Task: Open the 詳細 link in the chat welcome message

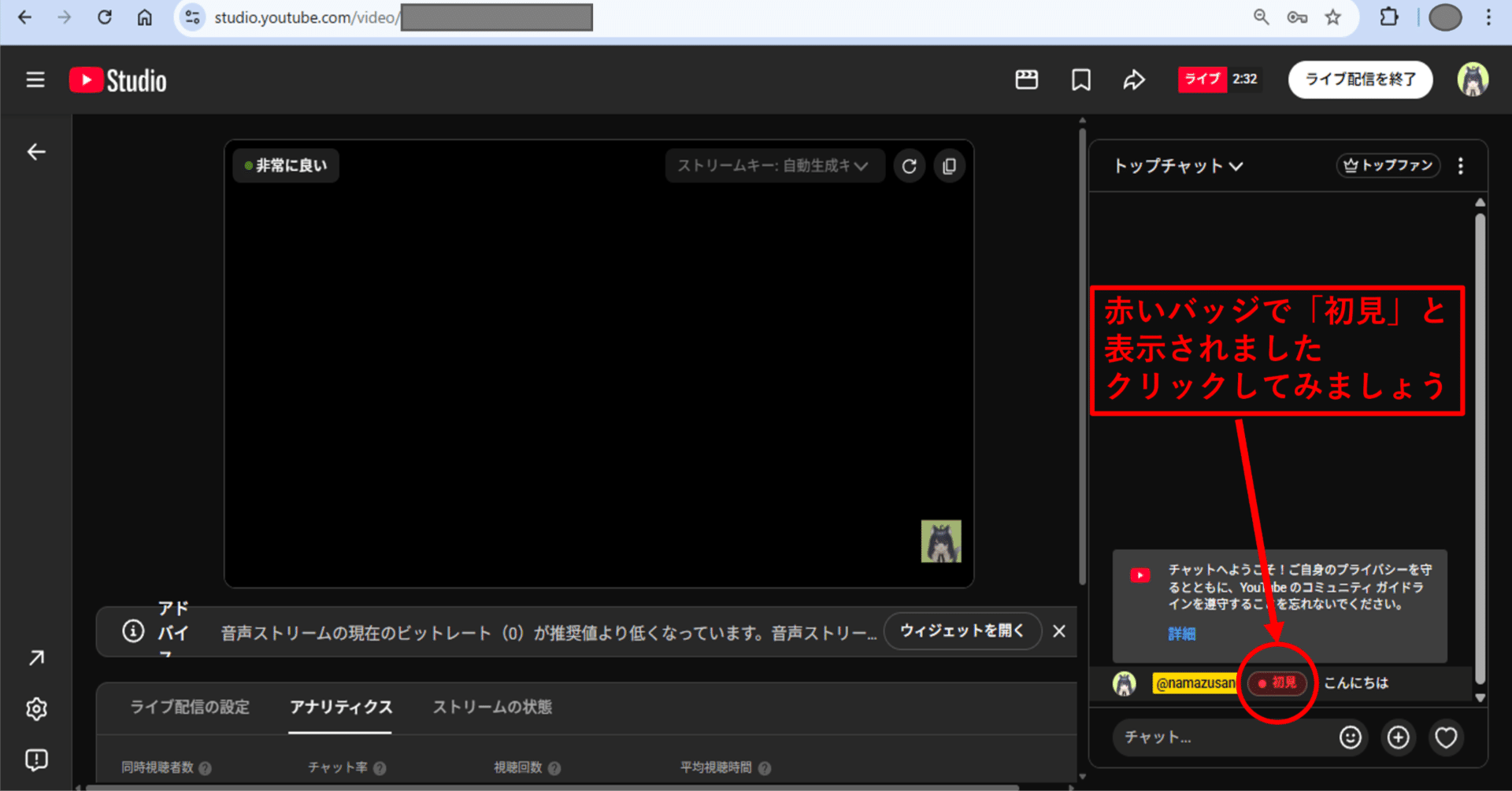Action: tap(1181, 634)
